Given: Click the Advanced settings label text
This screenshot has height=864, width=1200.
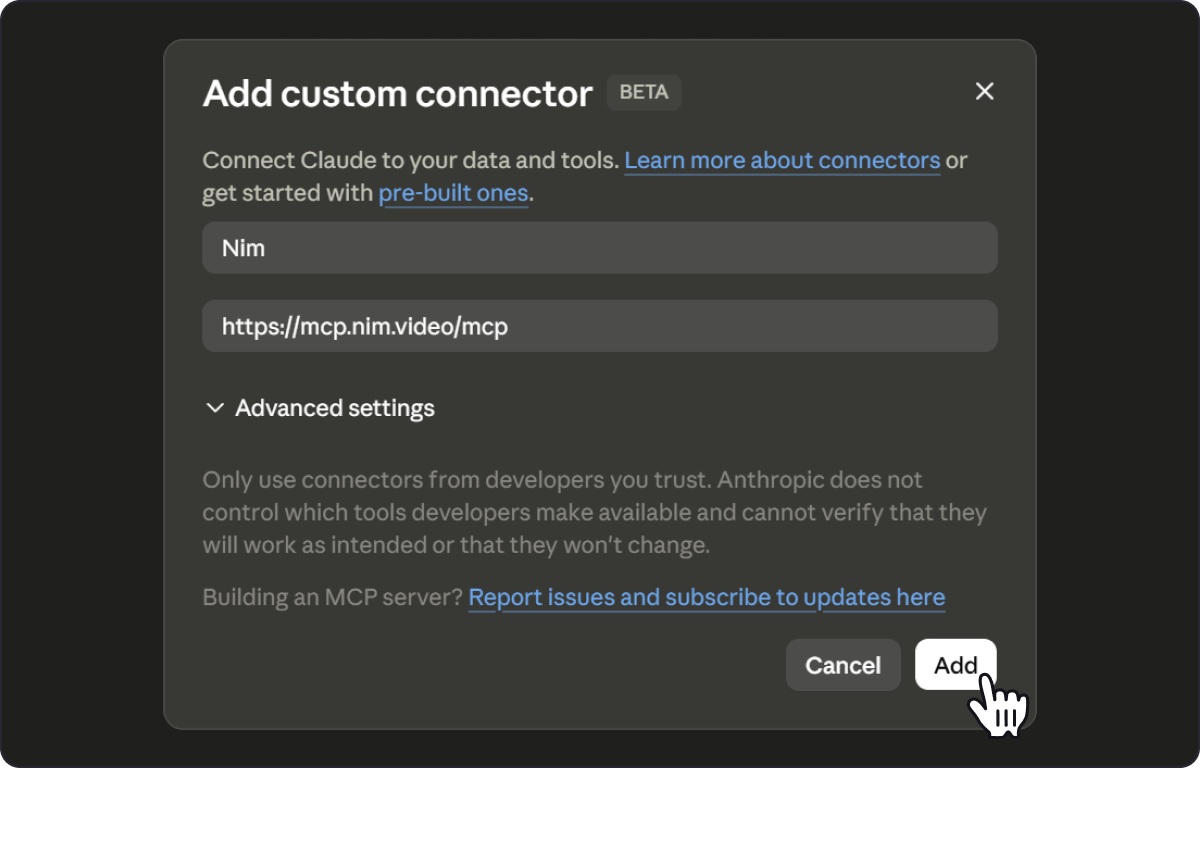Looking at the screenshot, I should (x=335, y=408).
